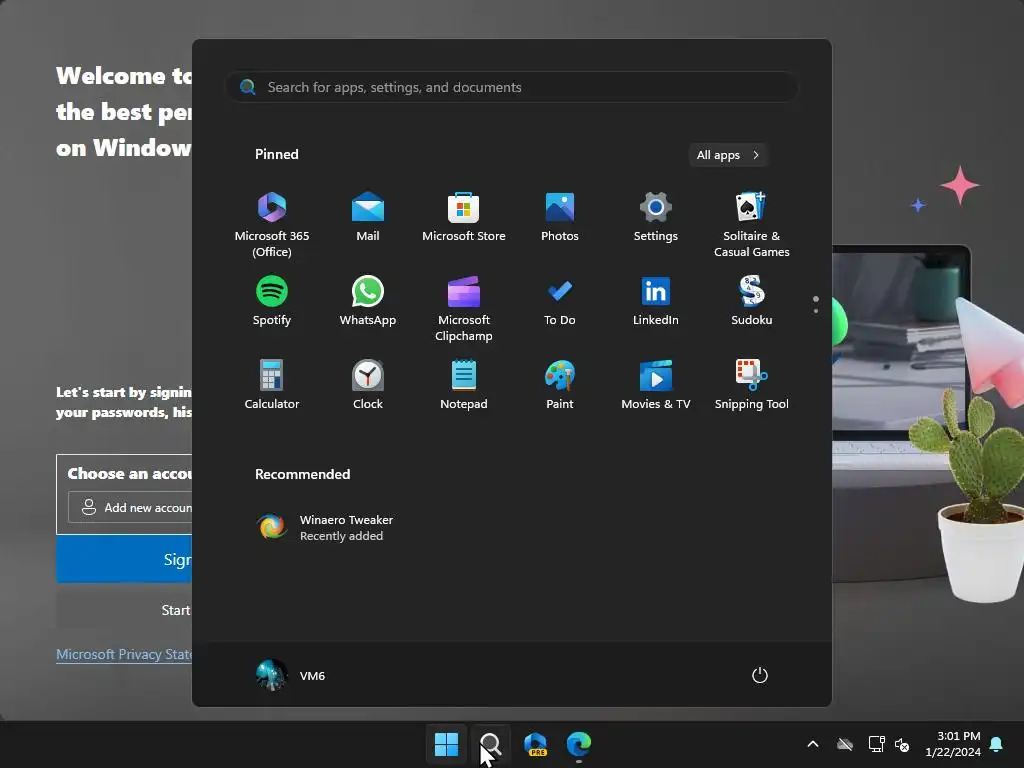Open Settings from pinned apps

pos(656,217)
